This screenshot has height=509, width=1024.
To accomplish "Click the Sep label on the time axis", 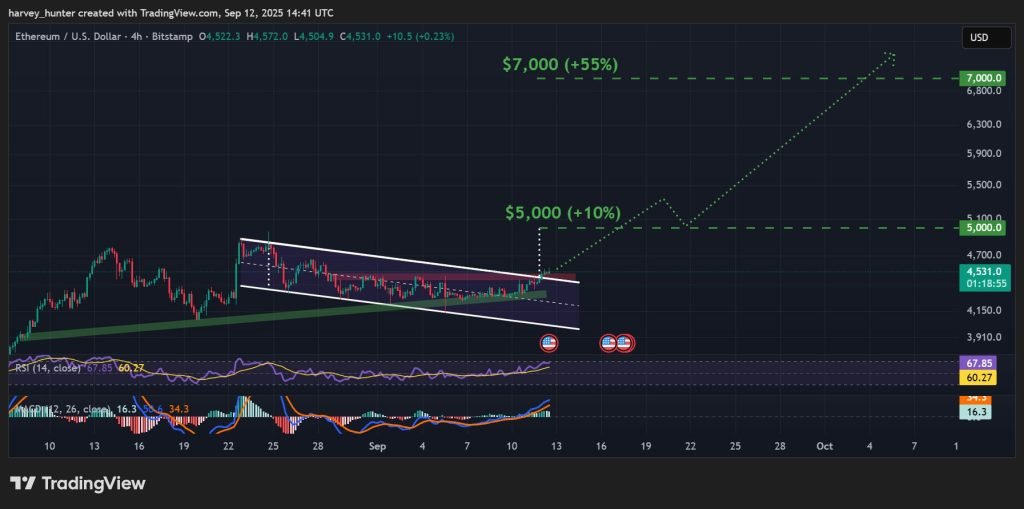I will click(377, 444).
